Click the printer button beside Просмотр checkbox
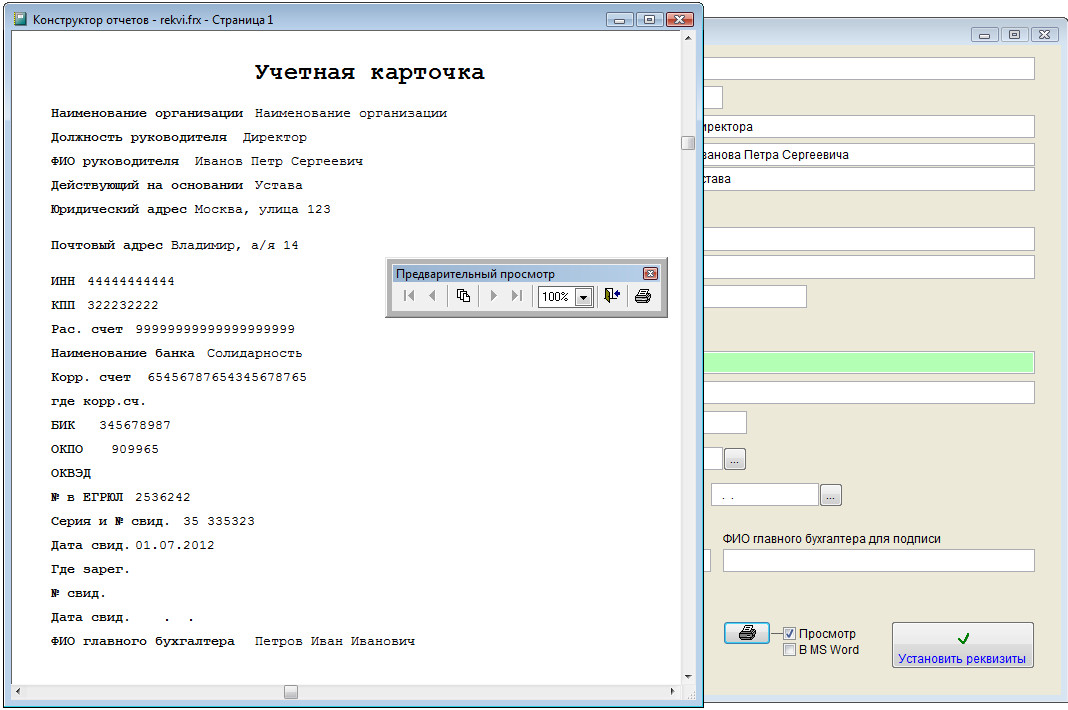The width and height of the screenshot is (1068, 710). (747, 633)
